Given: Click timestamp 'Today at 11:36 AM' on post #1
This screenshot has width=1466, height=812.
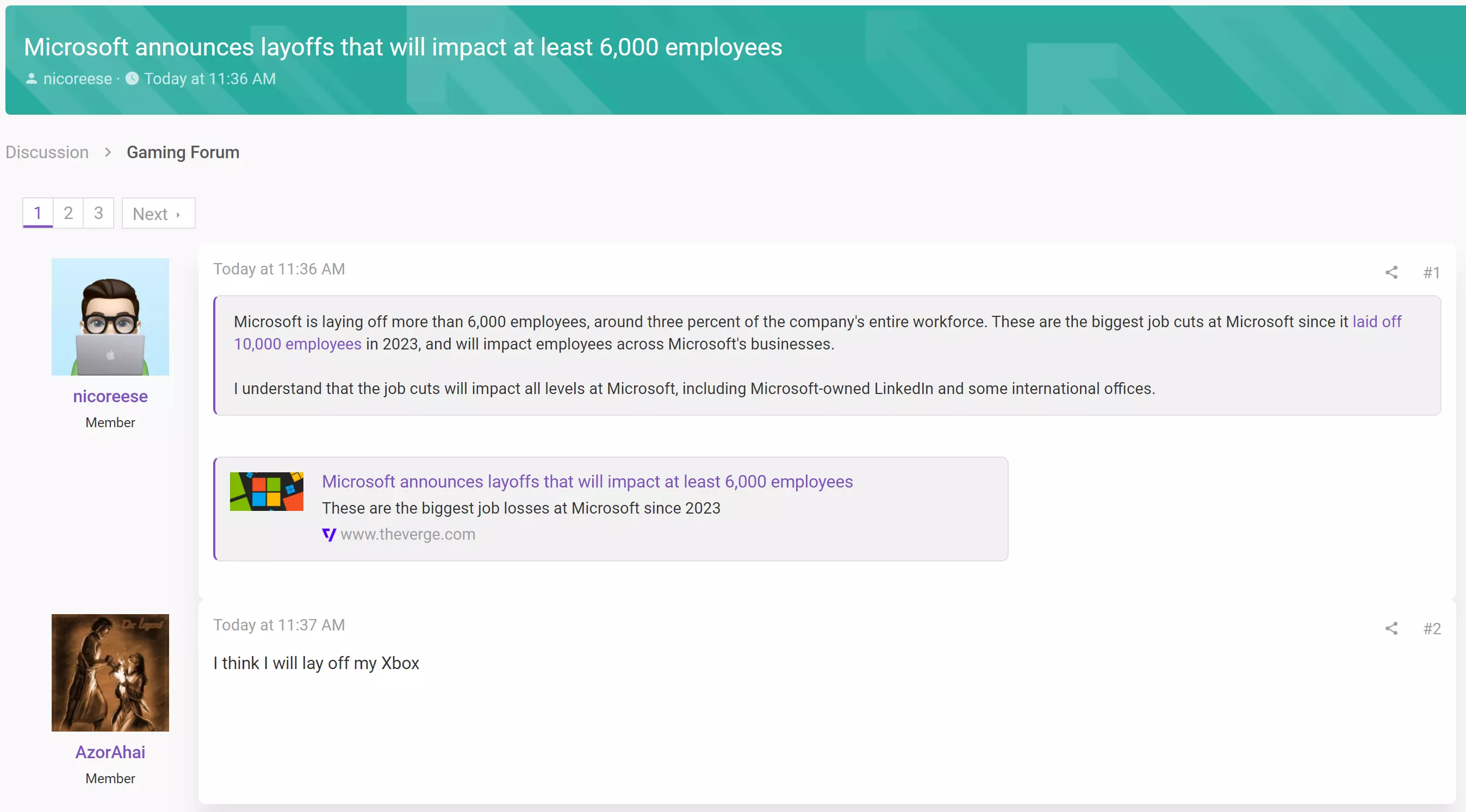Looking at the screenshot, I should coord(279,270).
